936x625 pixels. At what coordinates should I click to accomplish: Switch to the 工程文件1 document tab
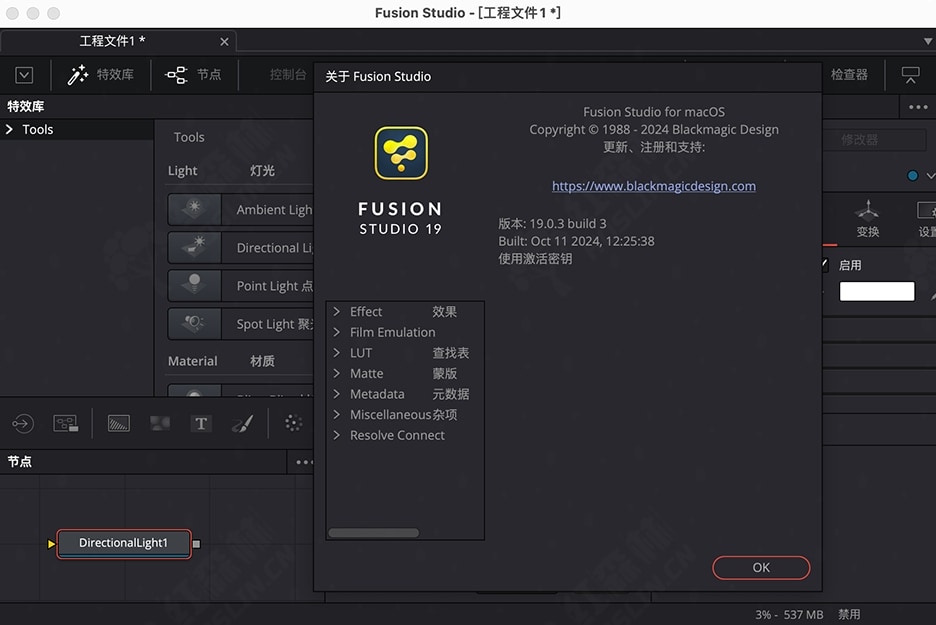tap(118, 41)
